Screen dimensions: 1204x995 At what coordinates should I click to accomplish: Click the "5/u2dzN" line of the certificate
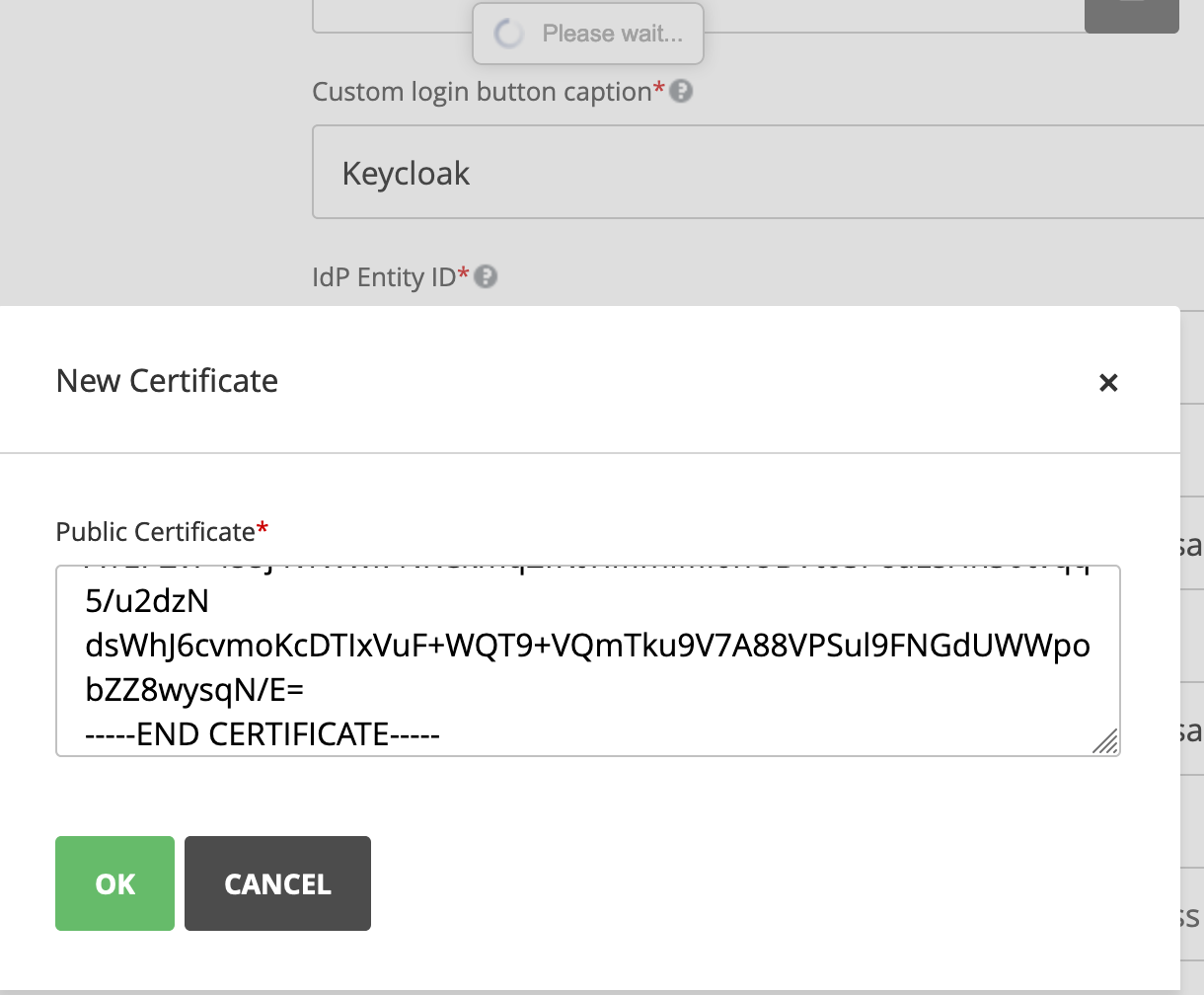coord(147,601)
